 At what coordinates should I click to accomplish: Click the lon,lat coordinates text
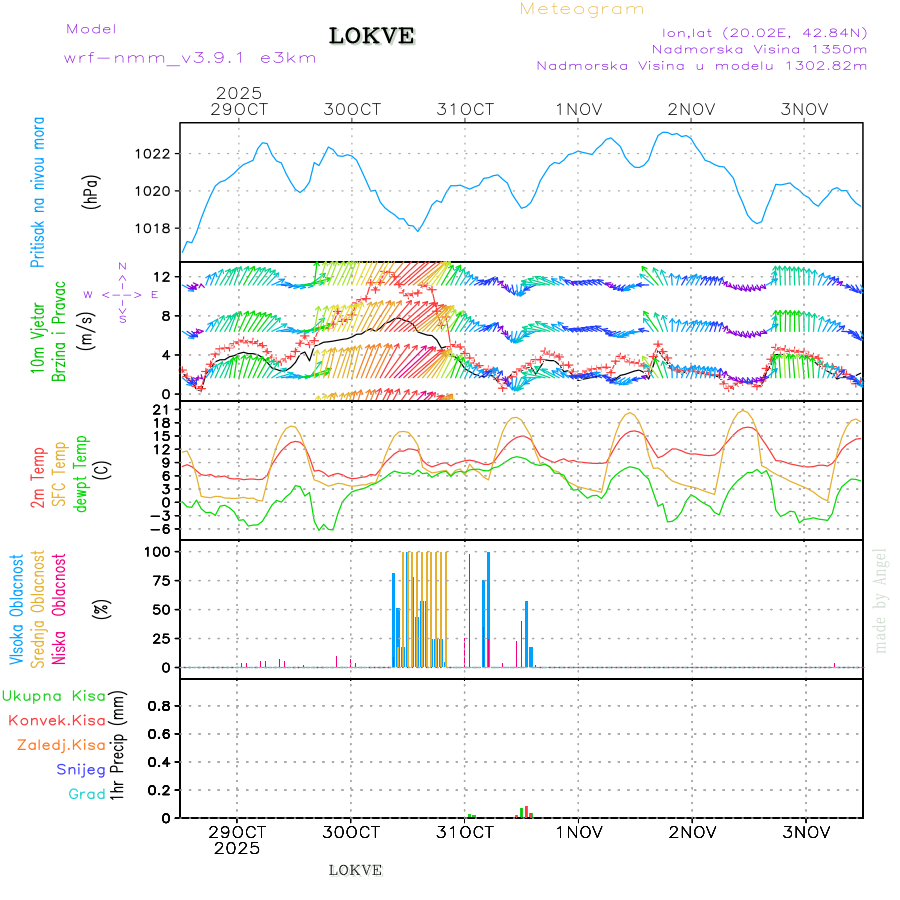(x=759, y=31)
